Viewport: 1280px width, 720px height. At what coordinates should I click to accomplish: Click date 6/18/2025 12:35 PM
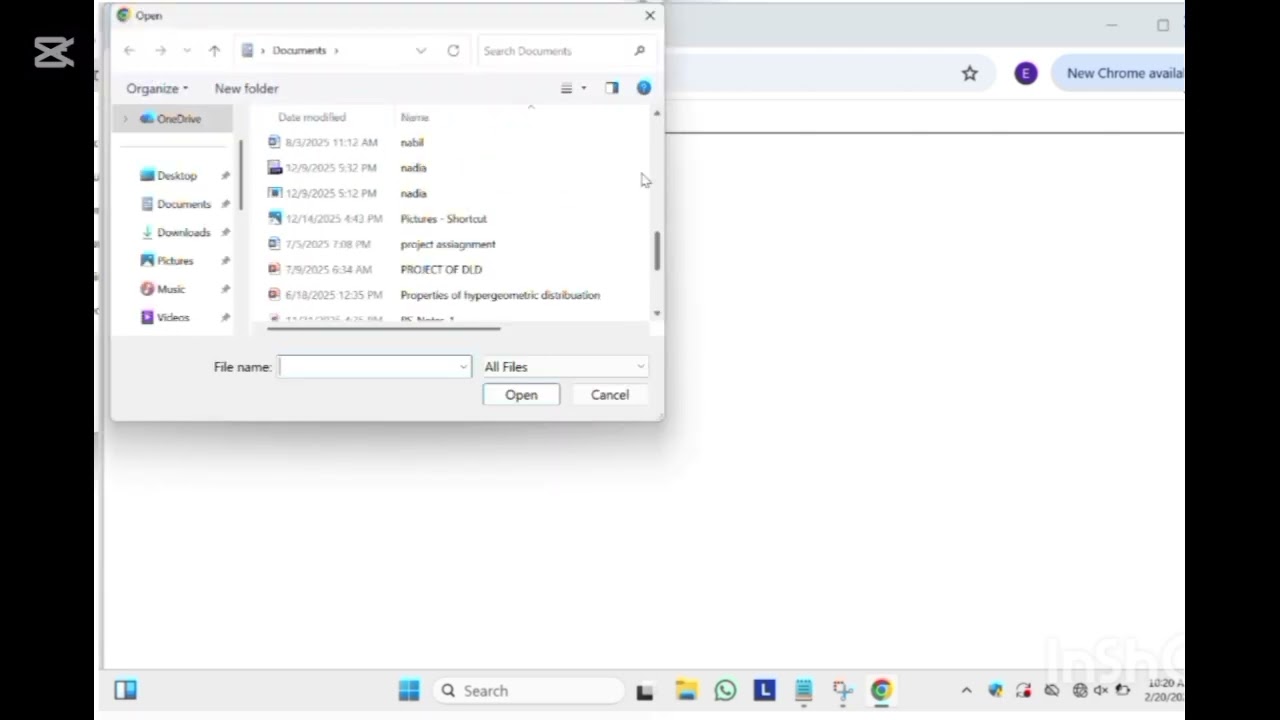tap(334, 295)
